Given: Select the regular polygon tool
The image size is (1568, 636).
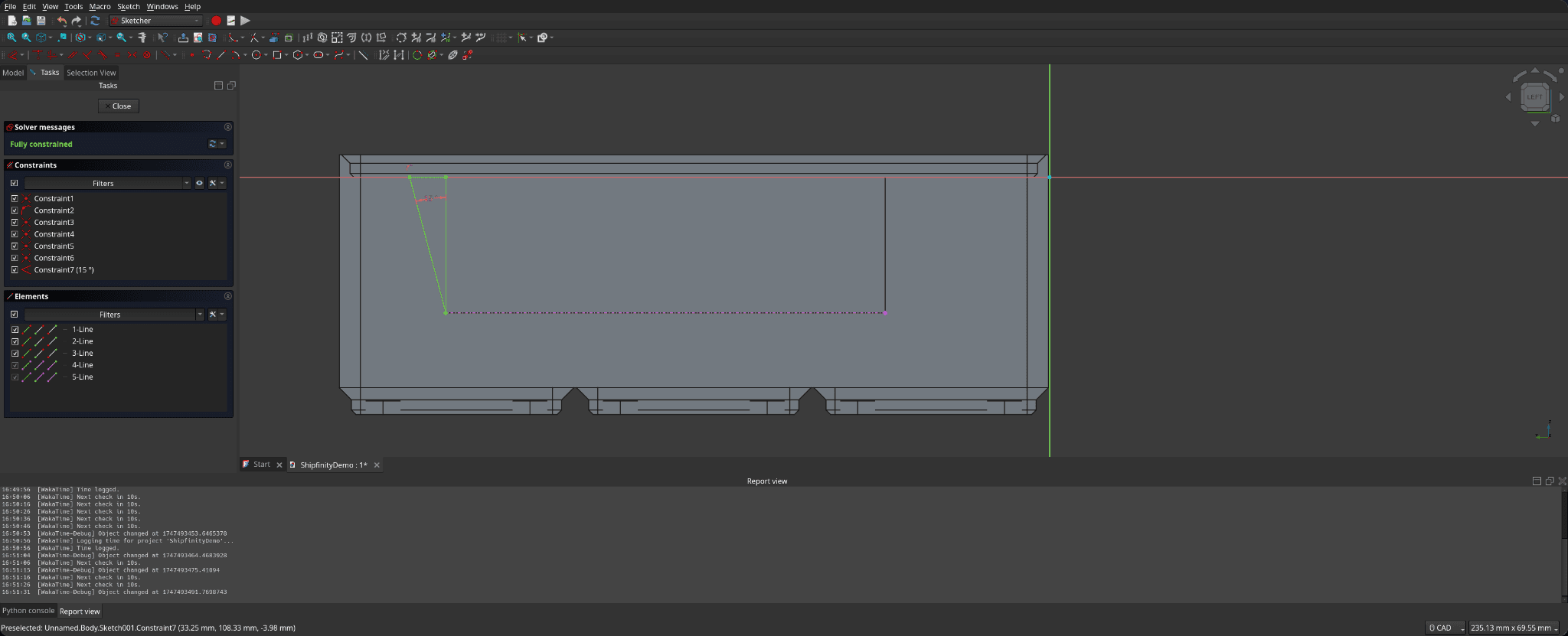Looking at the screenshot, I should (x=298, y=55).
